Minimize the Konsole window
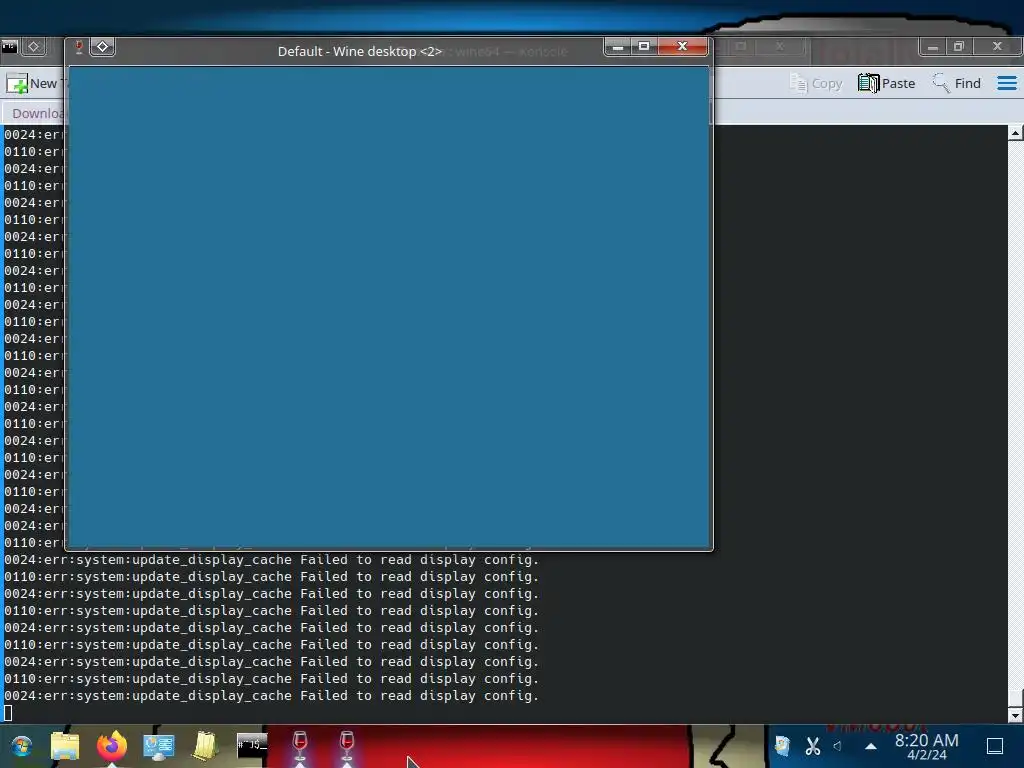 [x=933, y=47]
